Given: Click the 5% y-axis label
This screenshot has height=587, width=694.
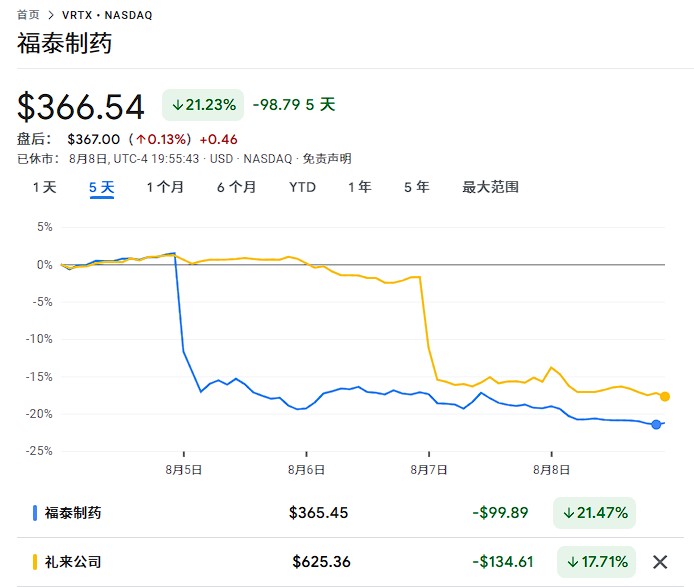Looking at the screenshot, I should (x=45, y=227).
